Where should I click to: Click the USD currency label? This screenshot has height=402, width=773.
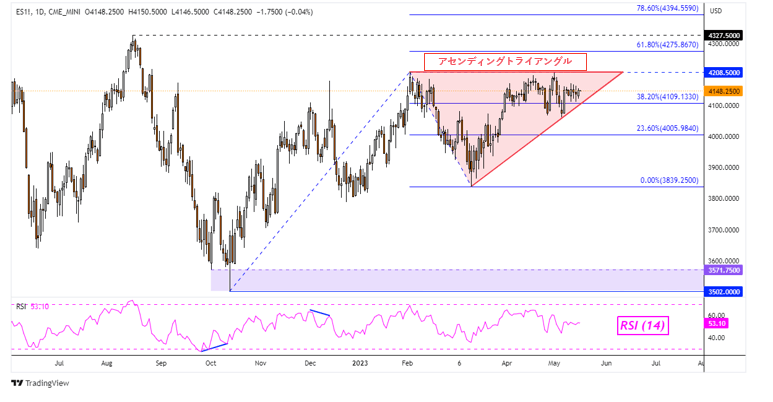(x=715, y=11)
